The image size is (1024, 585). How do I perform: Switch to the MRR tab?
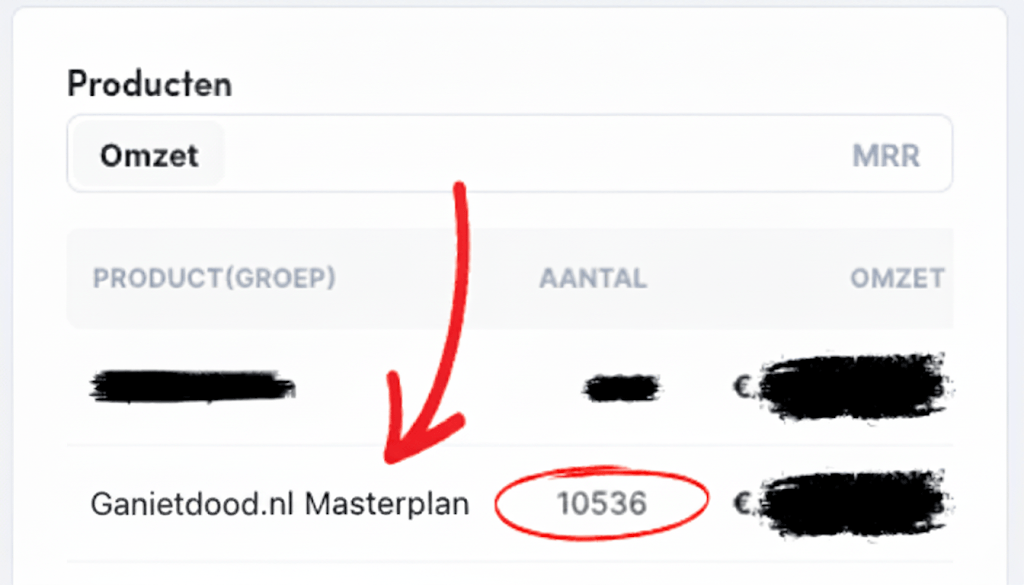(886, 155)
